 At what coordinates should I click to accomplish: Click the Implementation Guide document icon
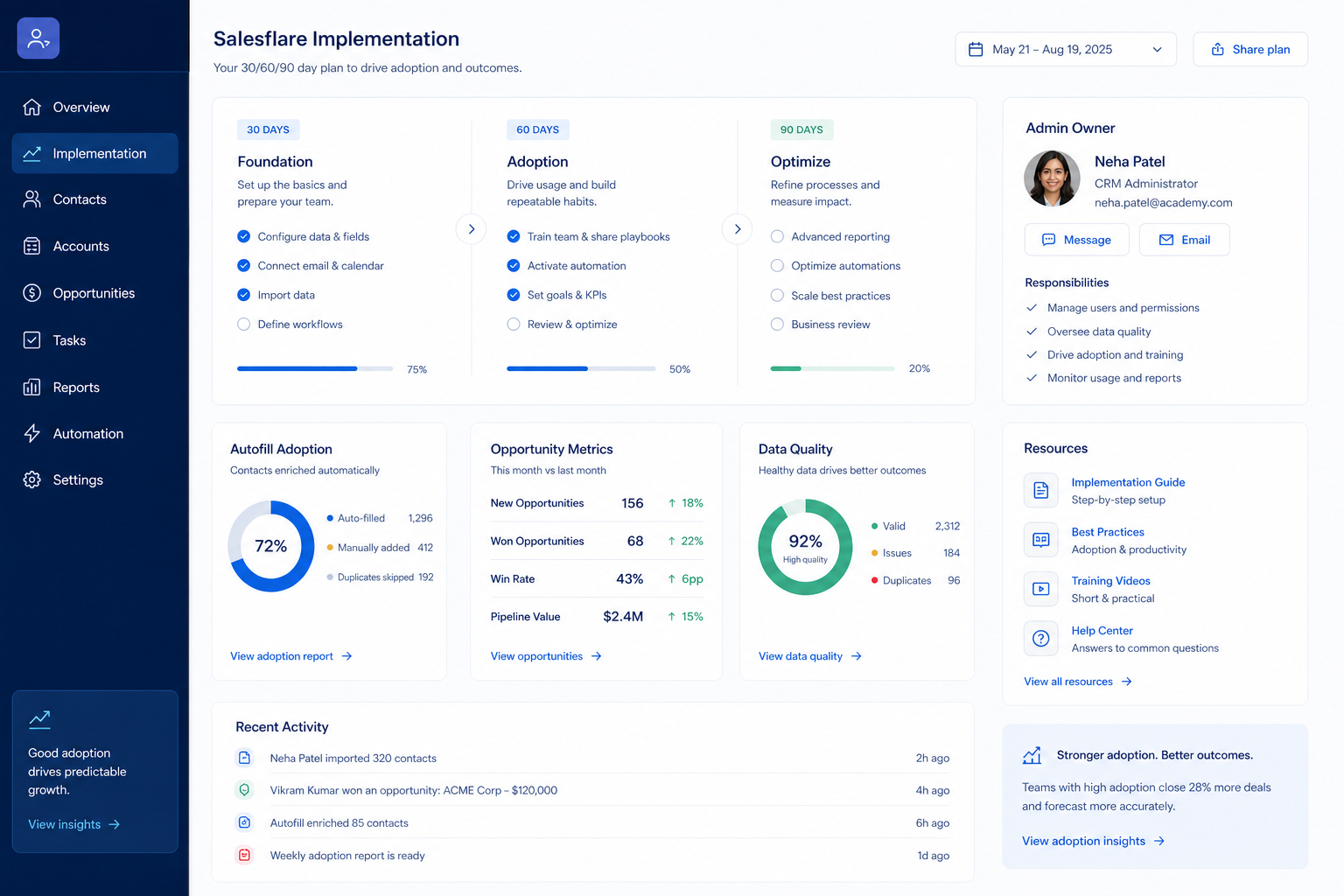point(1041,490)
